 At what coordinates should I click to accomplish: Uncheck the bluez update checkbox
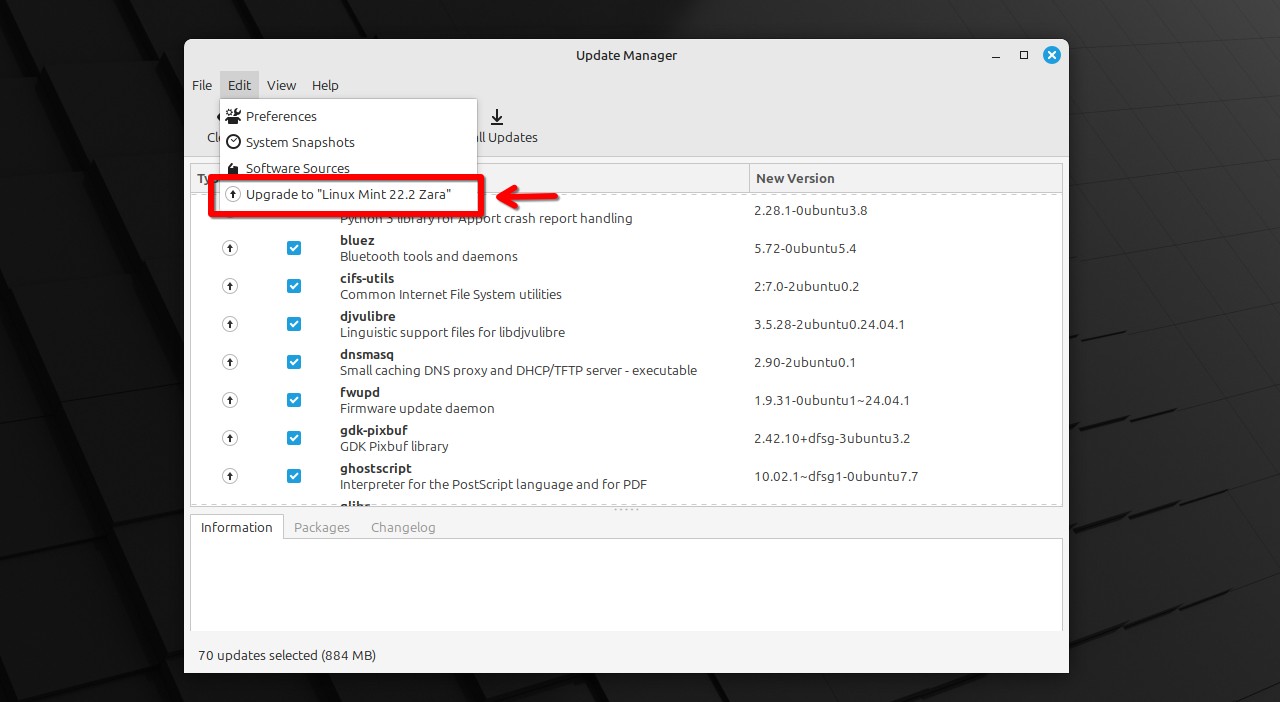coord(294,248)
